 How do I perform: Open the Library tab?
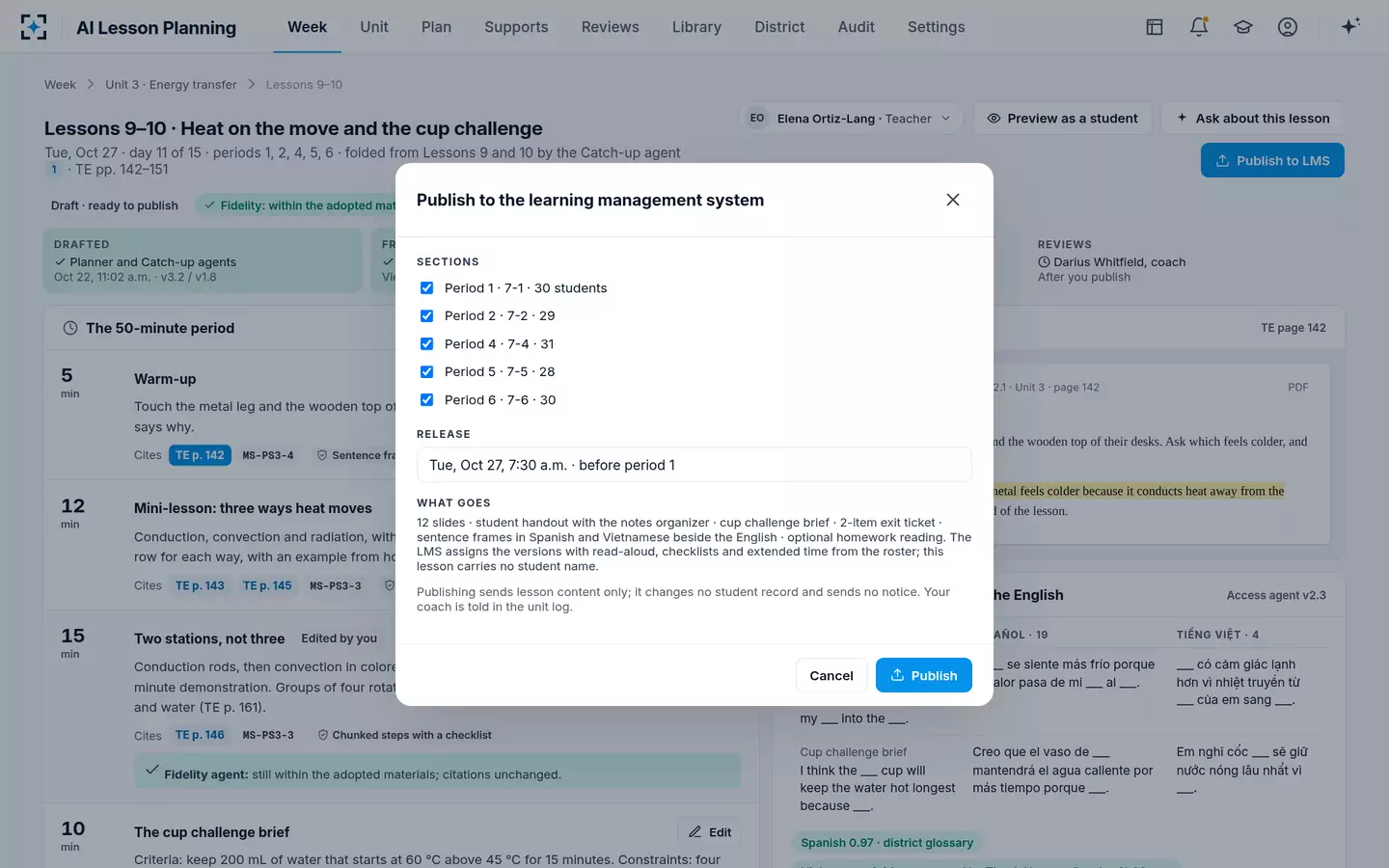[696, 27]
